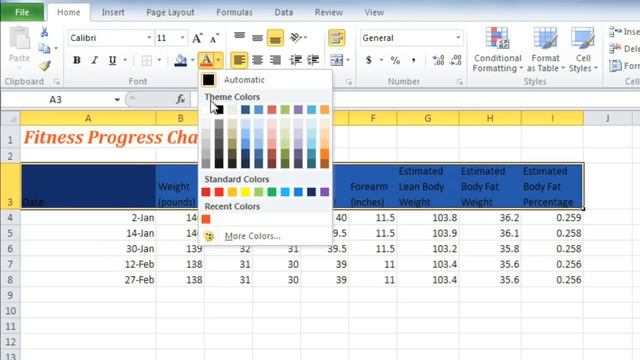Open the File tab
The image size is (640, 360).
click(22, 12)
